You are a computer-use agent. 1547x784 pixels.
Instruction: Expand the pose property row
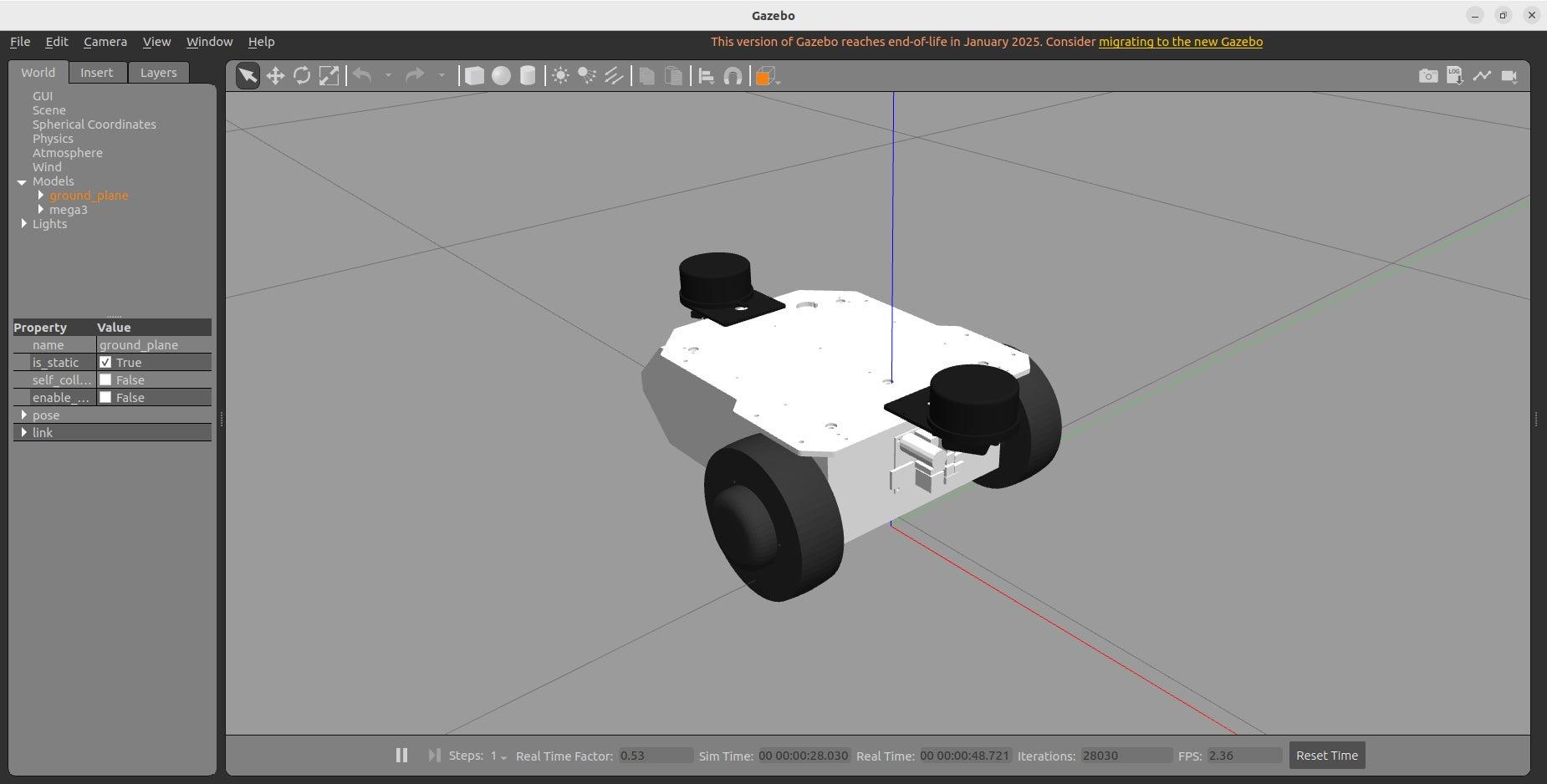pyautogui.click(x=23, y=415)
